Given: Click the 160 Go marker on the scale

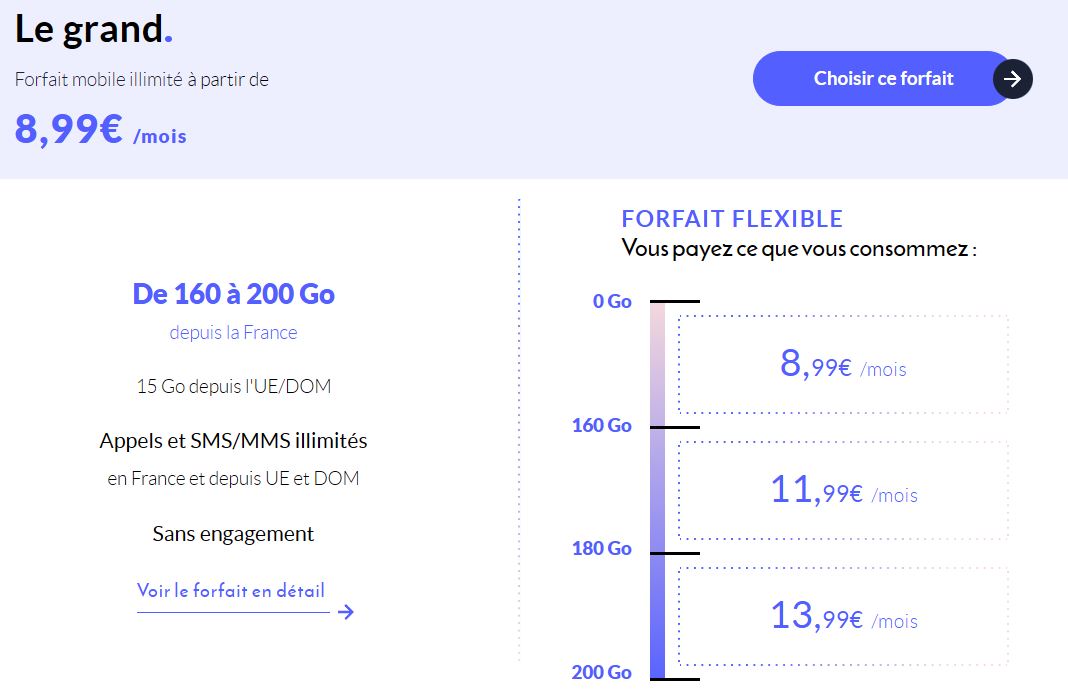Looking at the screenshot, I should [602, 426].
